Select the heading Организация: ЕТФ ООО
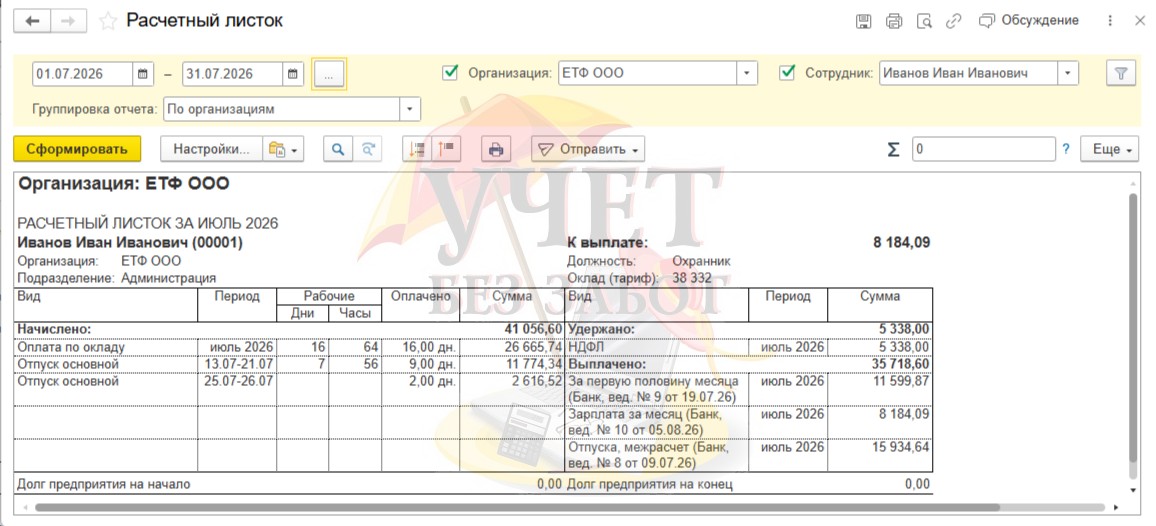This screenshot has height=526, width=1156. 124,184
